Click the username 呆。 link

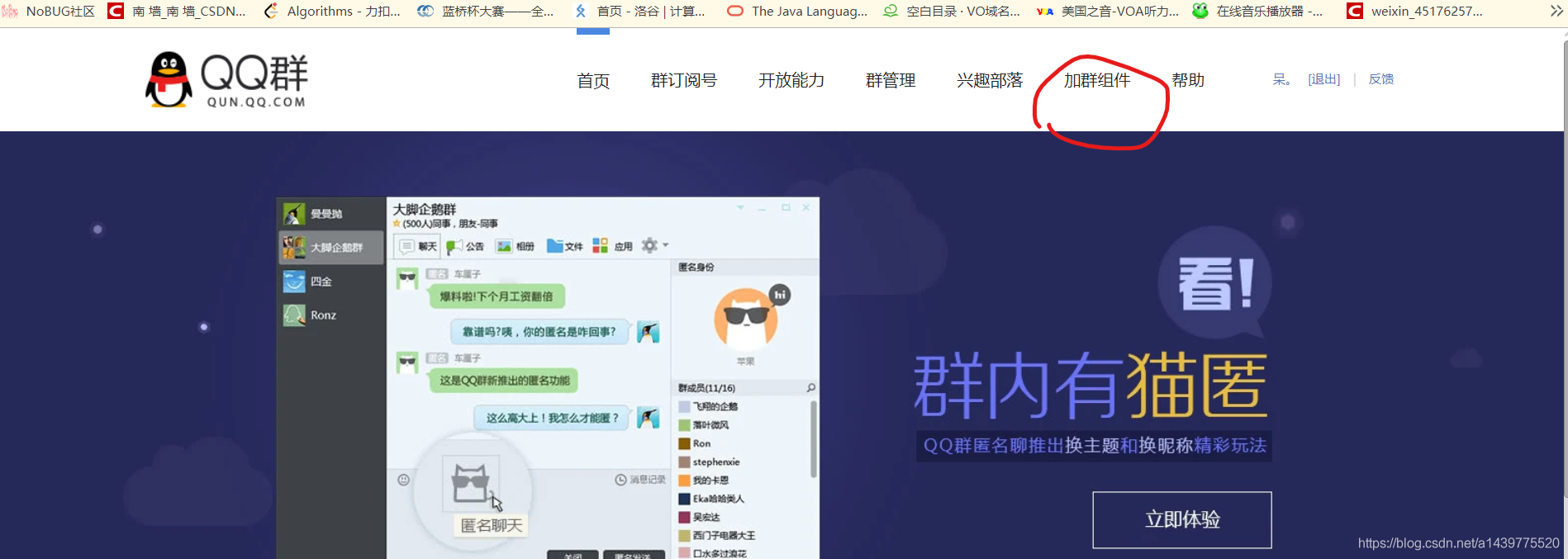point(1281,79)
